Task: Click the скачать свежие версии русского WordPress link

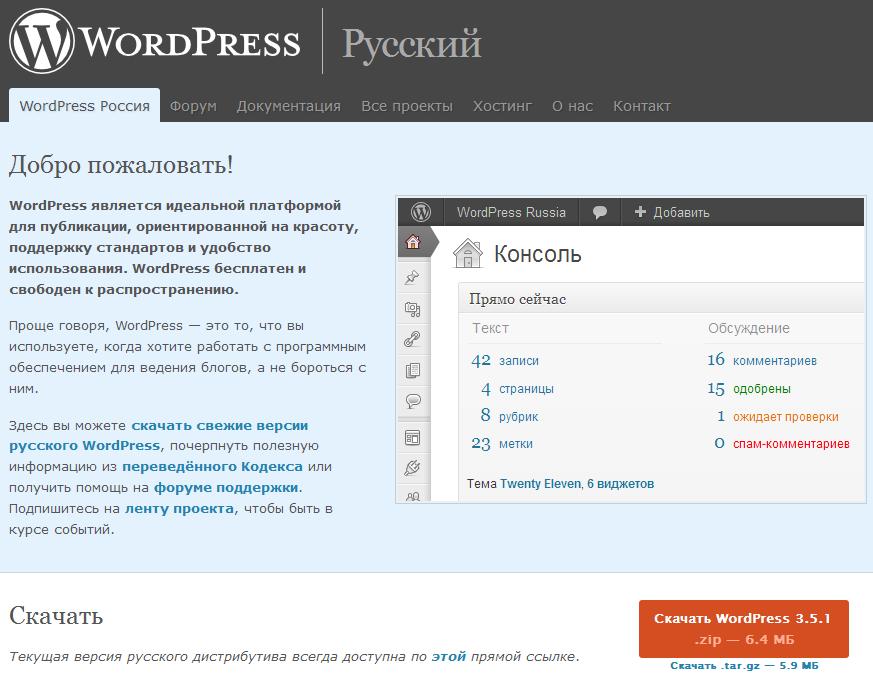Action: pyautogui.click(x=159, y=435)
